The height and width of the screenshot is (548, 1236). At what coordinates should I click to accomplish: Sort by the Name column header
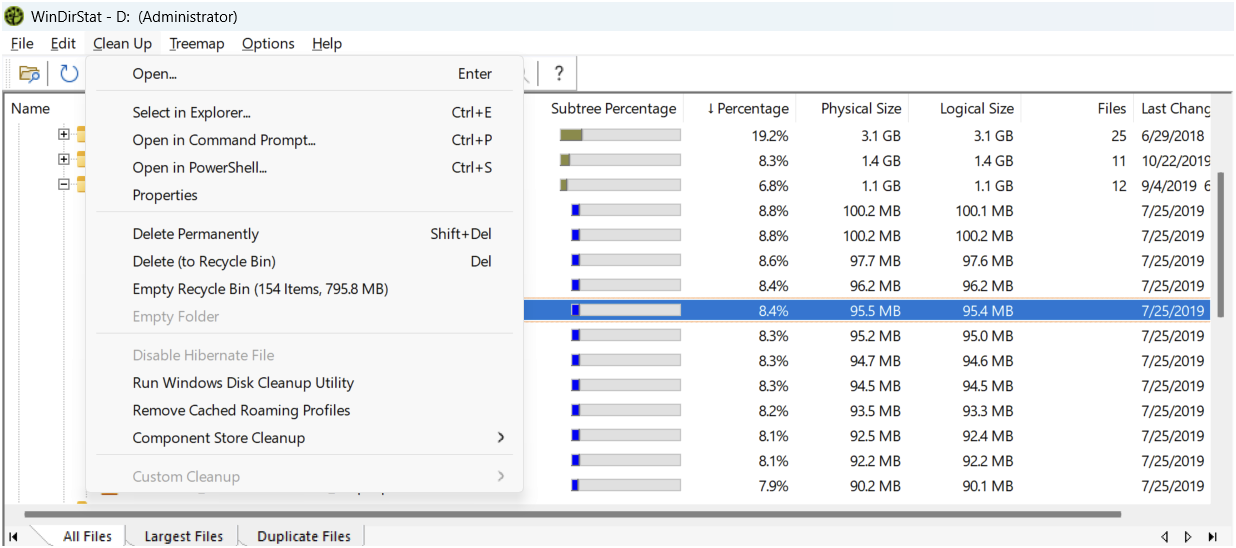pyautogui.click(x=30, y=109)
